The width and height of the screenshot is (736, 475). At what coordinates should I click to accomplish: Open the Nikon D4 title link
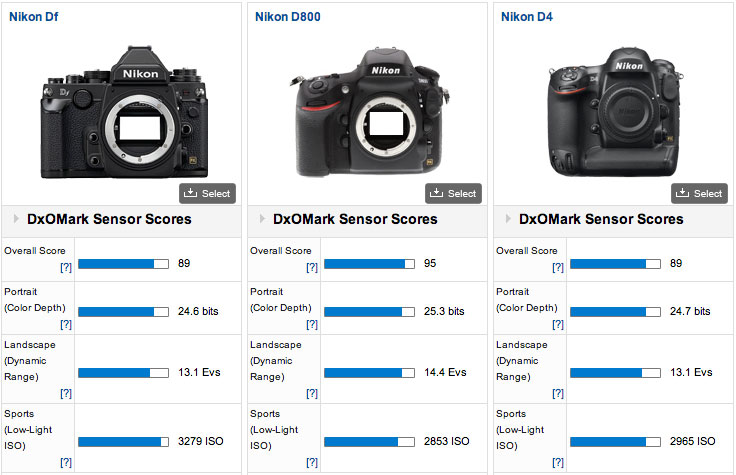click(x=527, y=17)
